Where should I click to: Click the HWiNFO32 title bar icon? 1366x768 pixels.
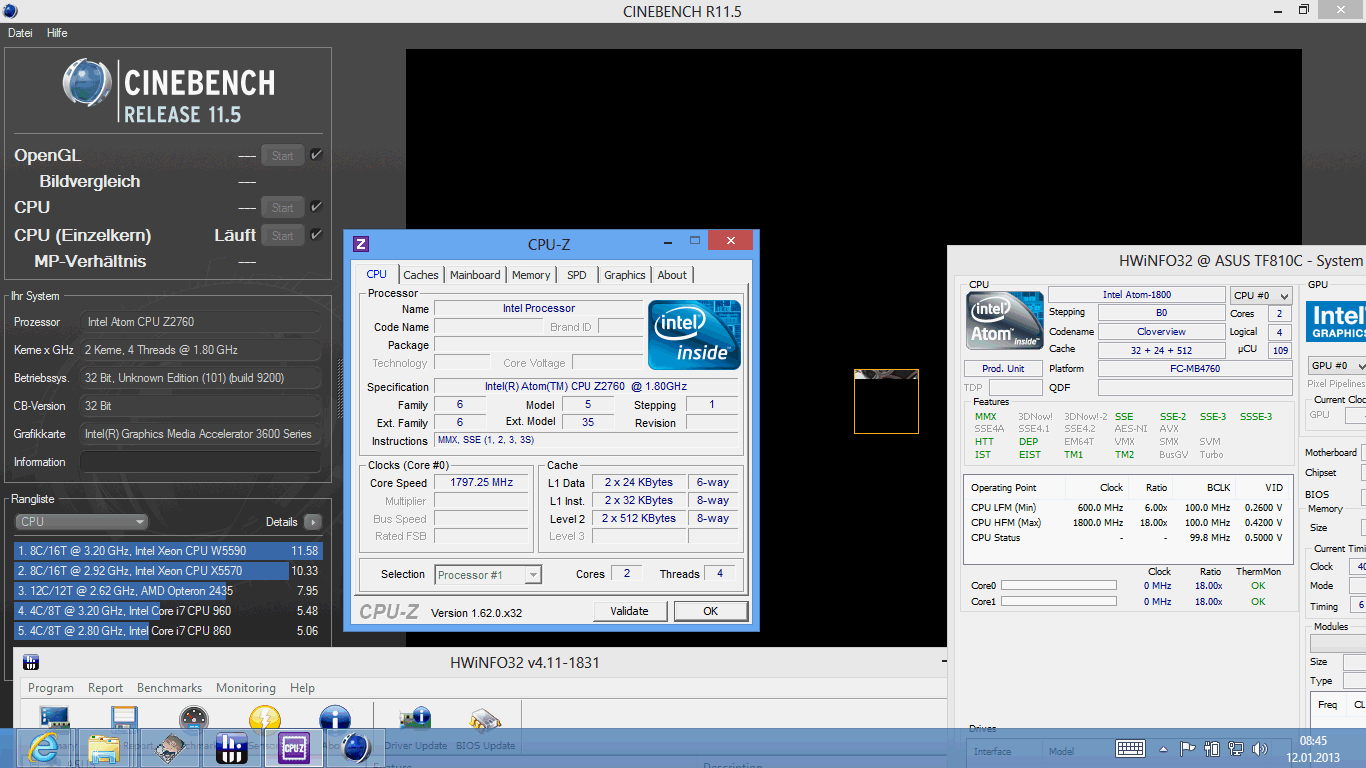(31, 663)
